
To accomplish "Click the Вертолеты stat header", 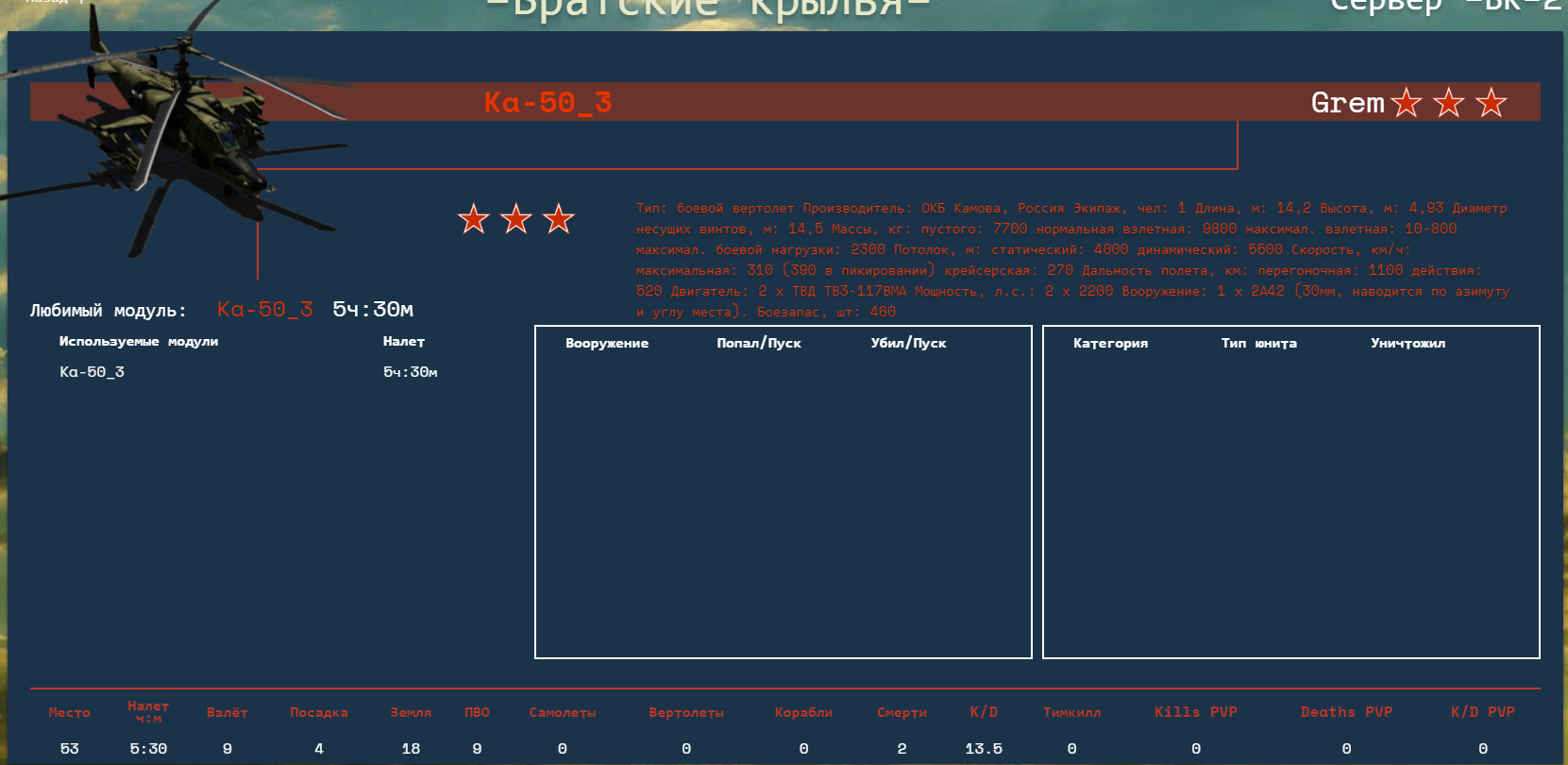I will [686, 713].
